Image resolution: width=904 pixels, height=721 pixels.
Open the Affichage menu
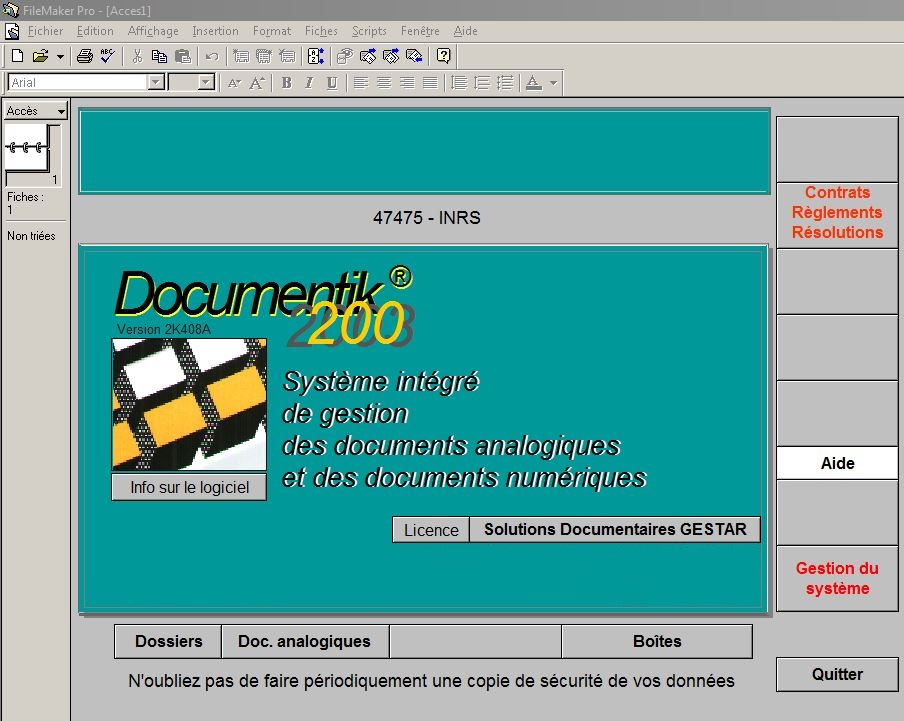coord(153,31)
